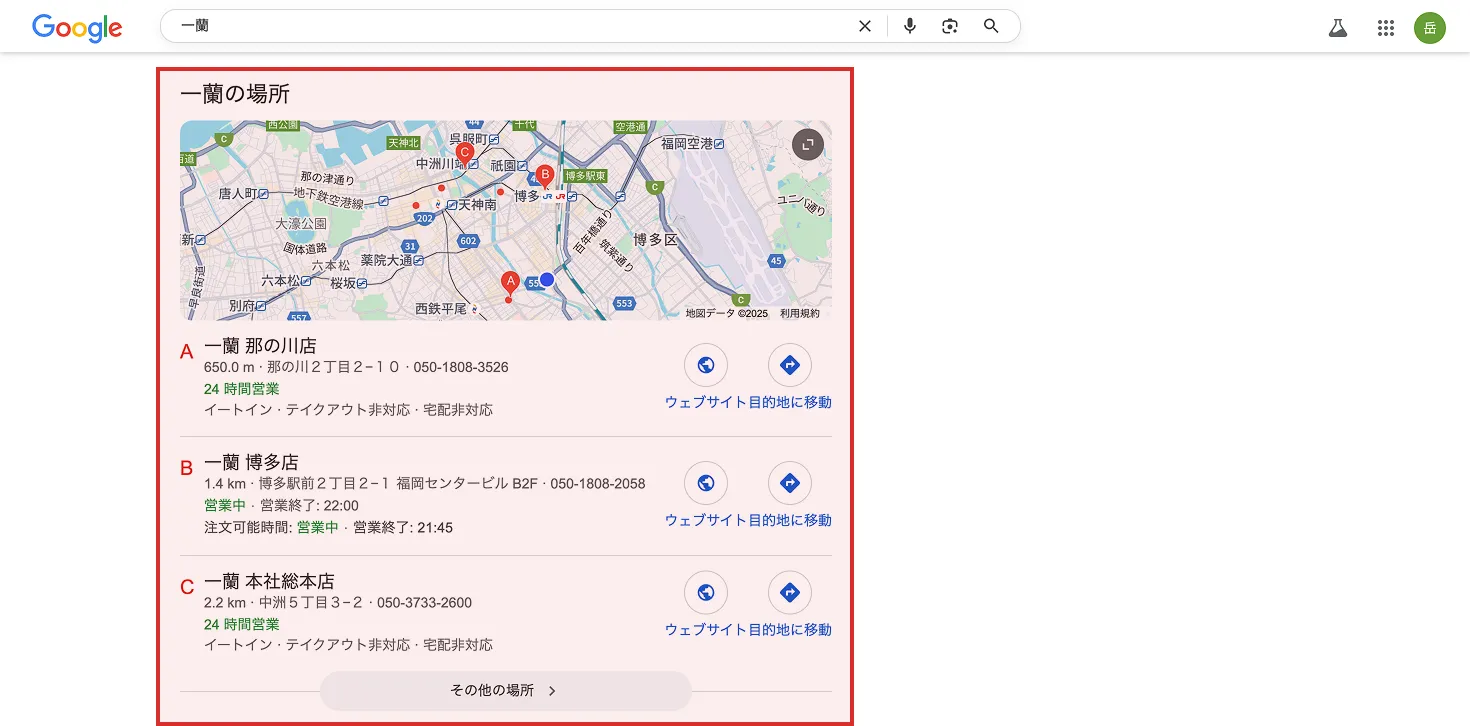Image resolution: width=1470 pixels, height=726 pixels.
Task: Click 地図データ ©2025 attribution text
Action: 727,313
